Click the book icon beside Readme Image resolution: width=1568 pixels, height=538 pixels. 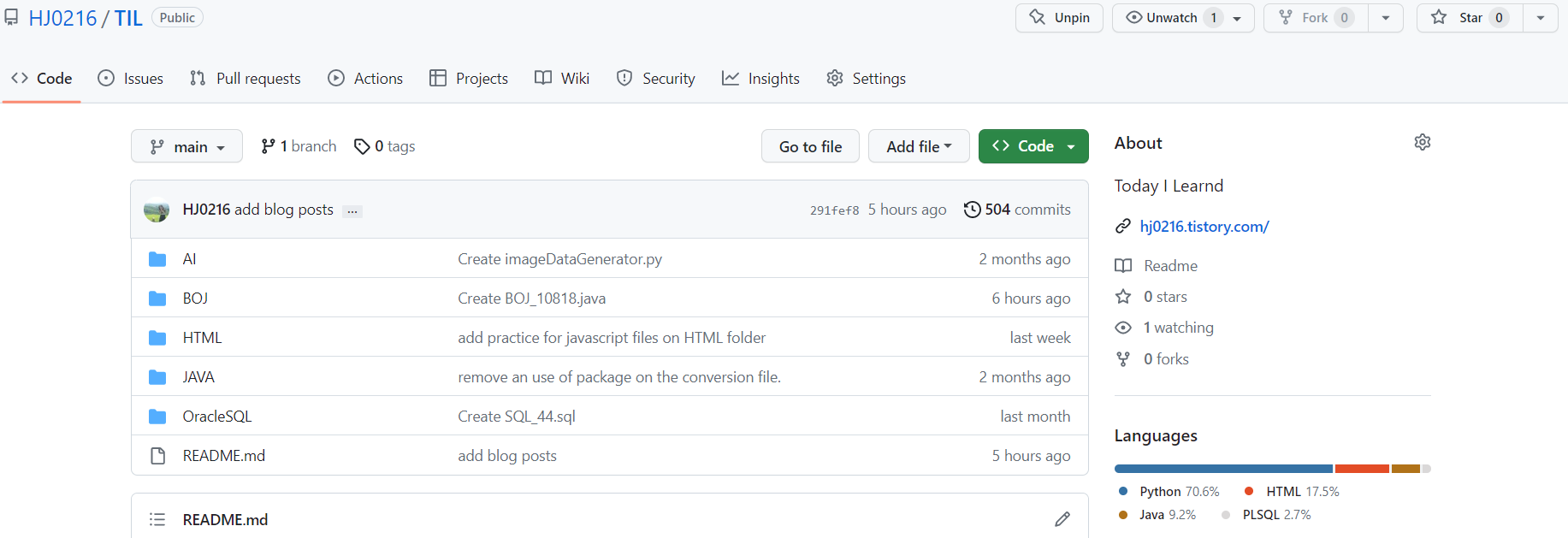1123,266
